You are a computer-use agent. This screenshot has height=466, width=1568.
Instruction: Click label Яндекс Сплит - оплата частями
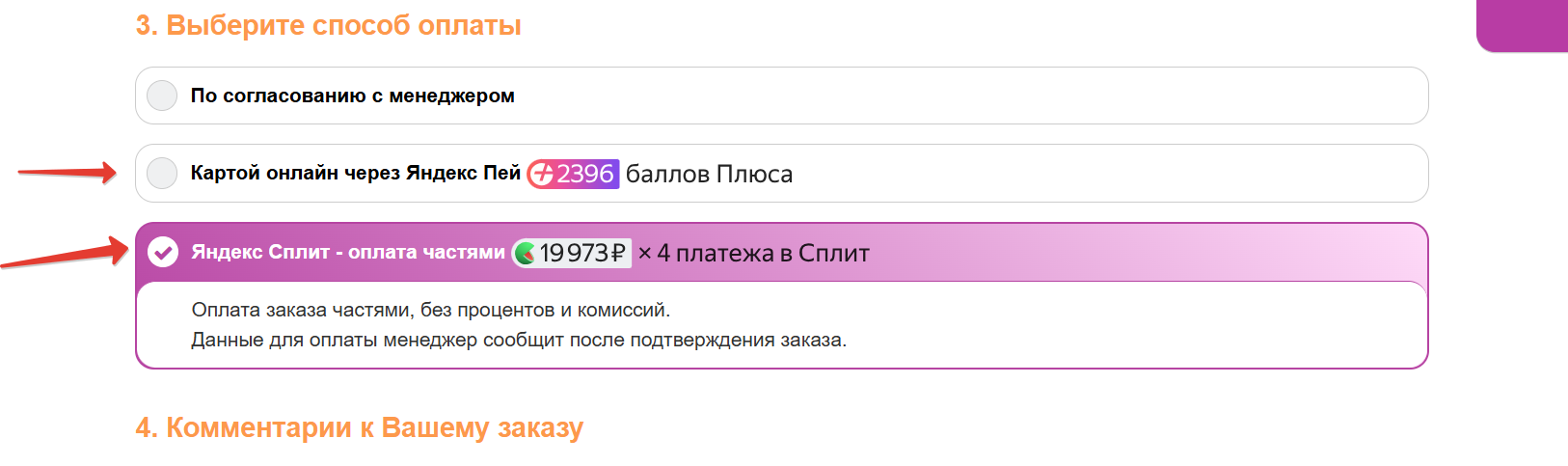(x=348, y=252)
